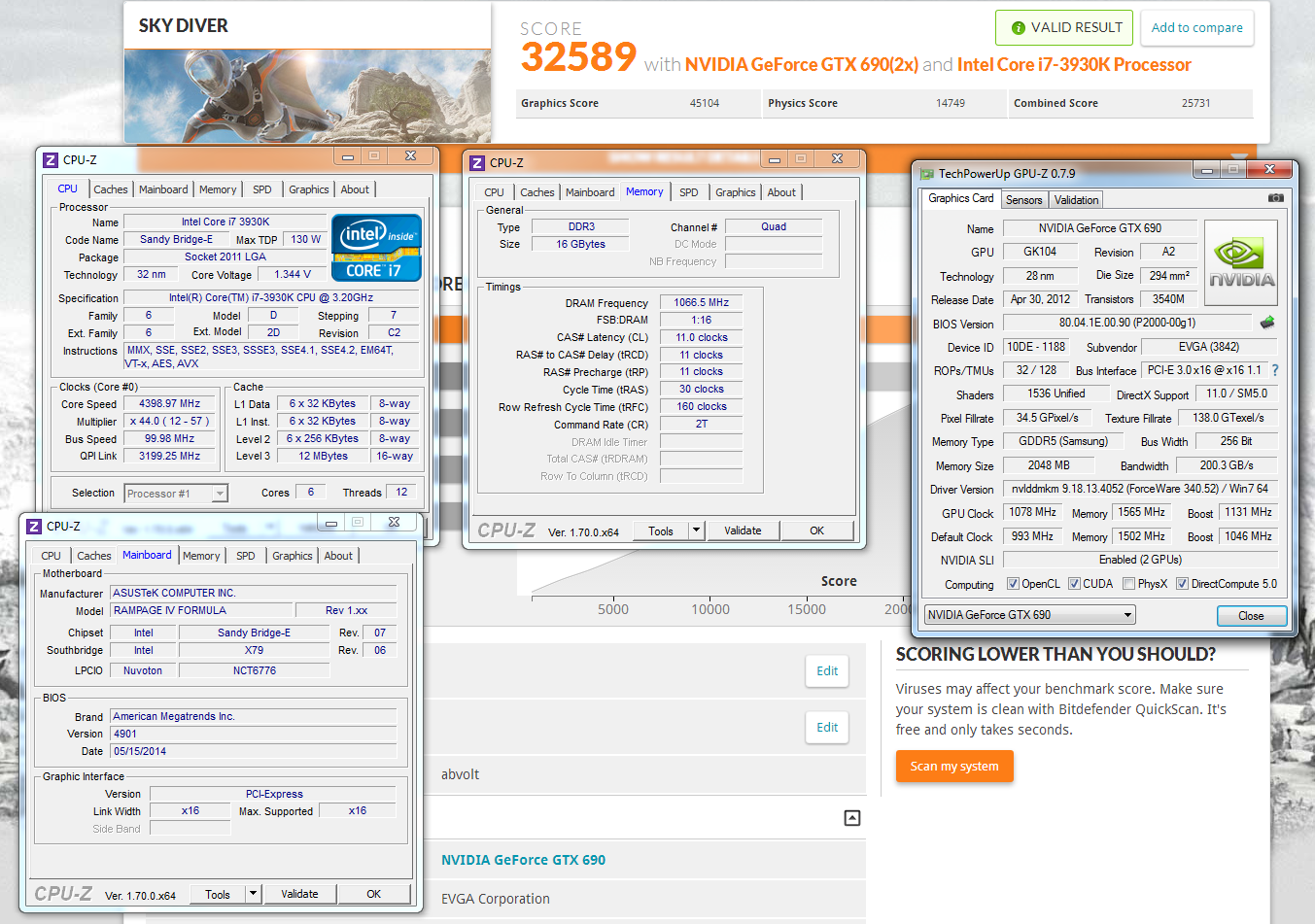Click the Combined Score value 25731

pos(1196,103)
